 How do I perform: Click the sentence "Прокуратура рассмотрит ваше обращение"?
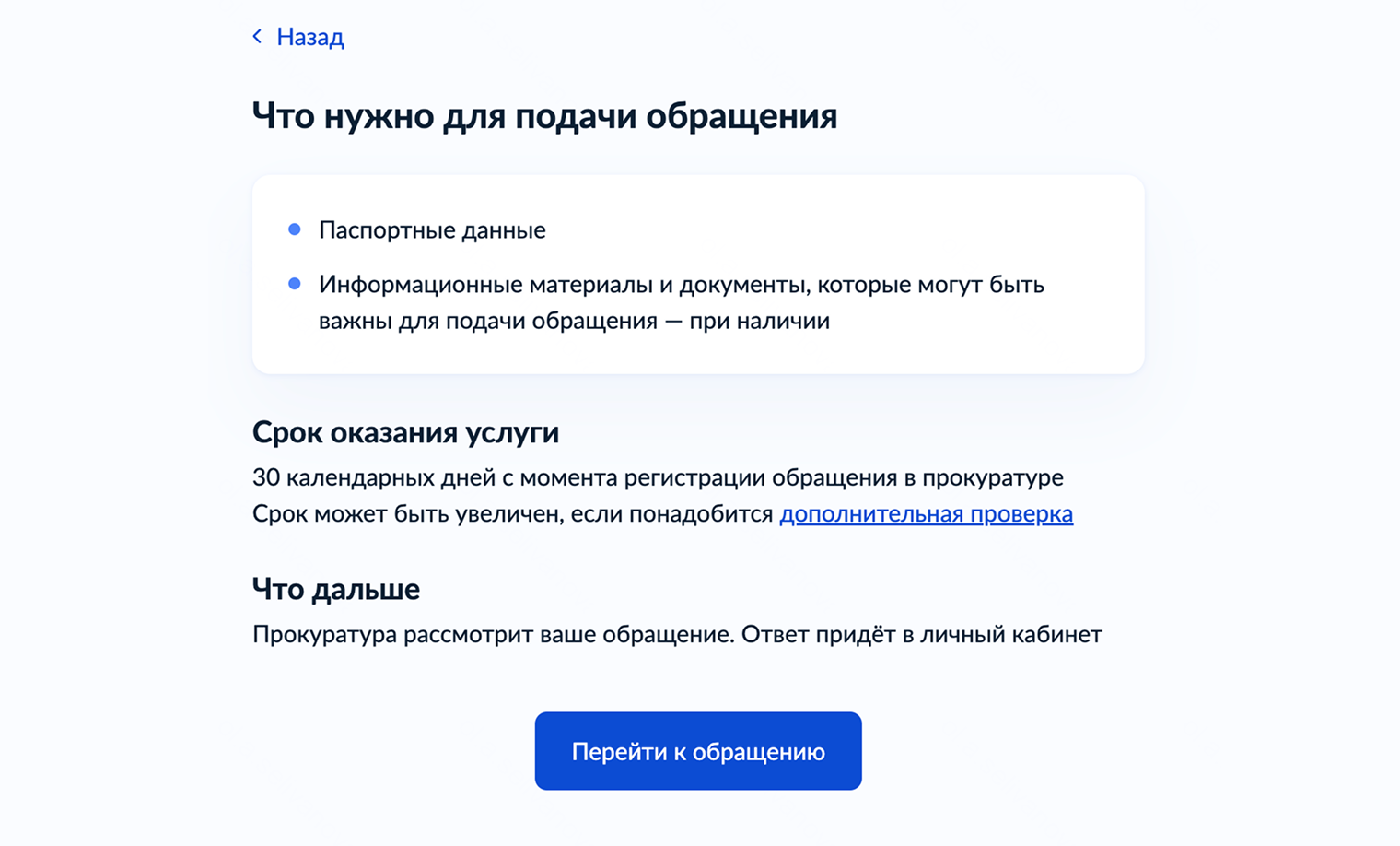(x=493, y=634)
